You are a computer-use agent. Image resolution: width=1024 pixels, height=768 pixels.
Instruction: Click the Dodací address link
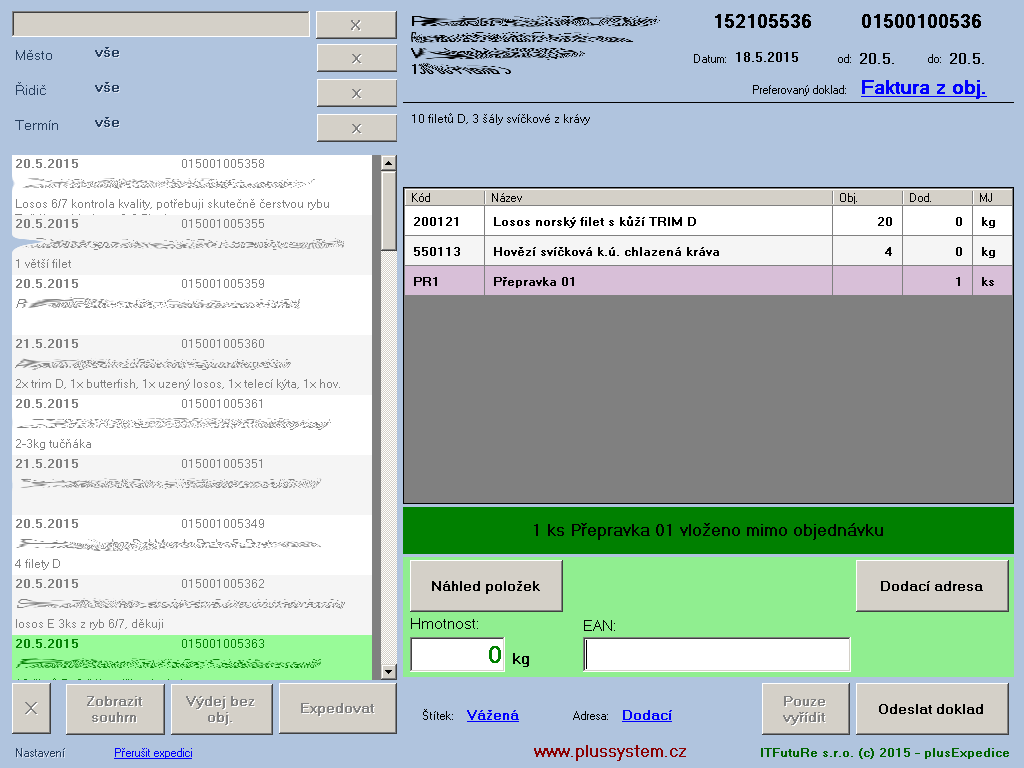tap(647, 715)
